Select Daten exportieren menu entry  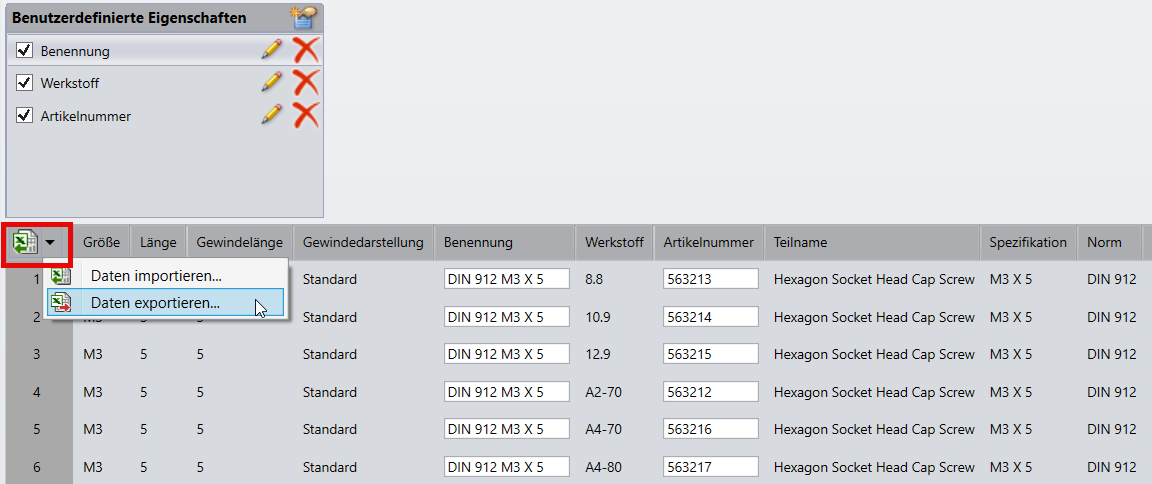click(x=155, y=302)
